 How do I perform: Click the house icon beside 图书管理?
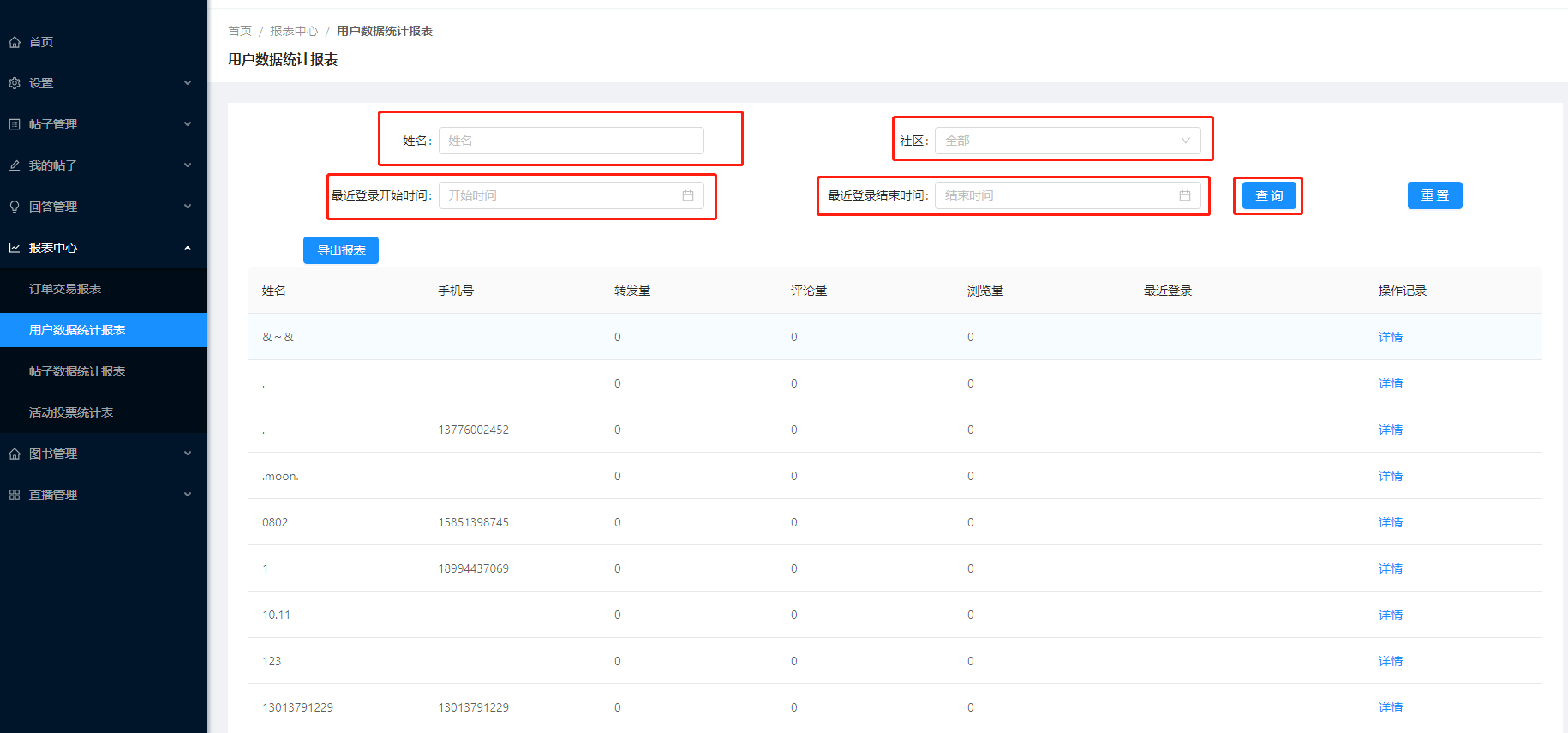point(15,454)
